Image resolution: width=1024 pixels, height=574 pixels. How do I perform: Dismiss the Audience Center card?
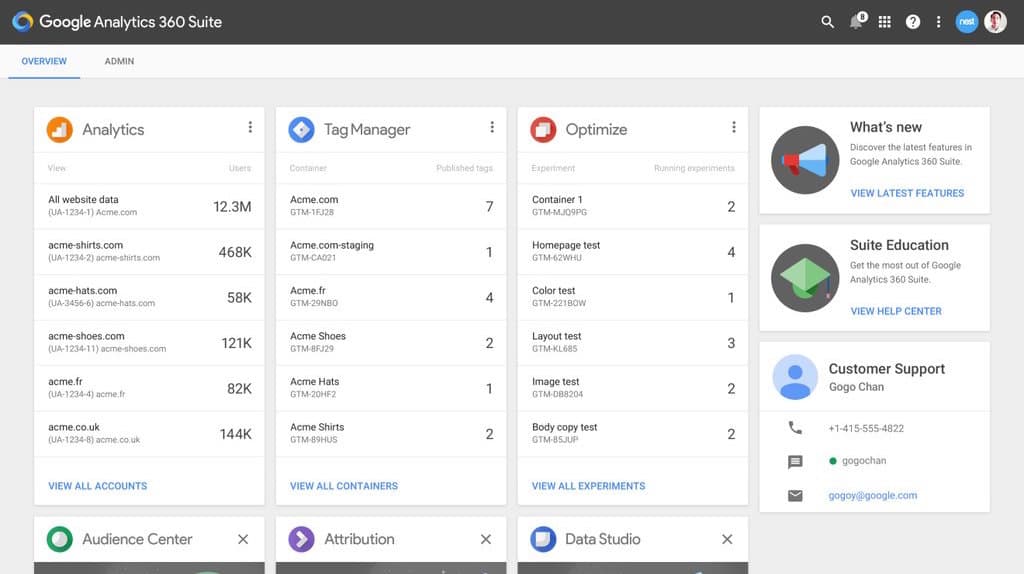(x=243, y=539)
